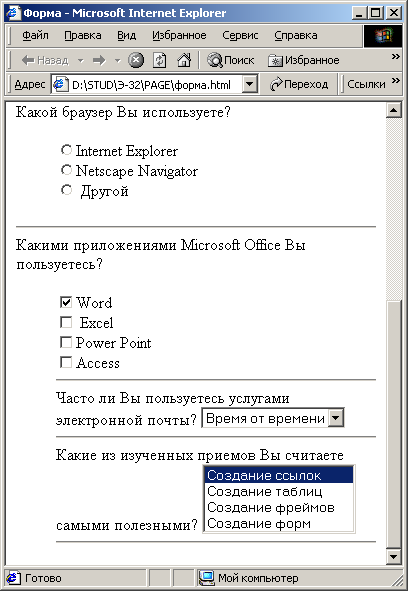Check the Access checkbox
Viewport: 408px width, 591px height.
pos(66,362)
